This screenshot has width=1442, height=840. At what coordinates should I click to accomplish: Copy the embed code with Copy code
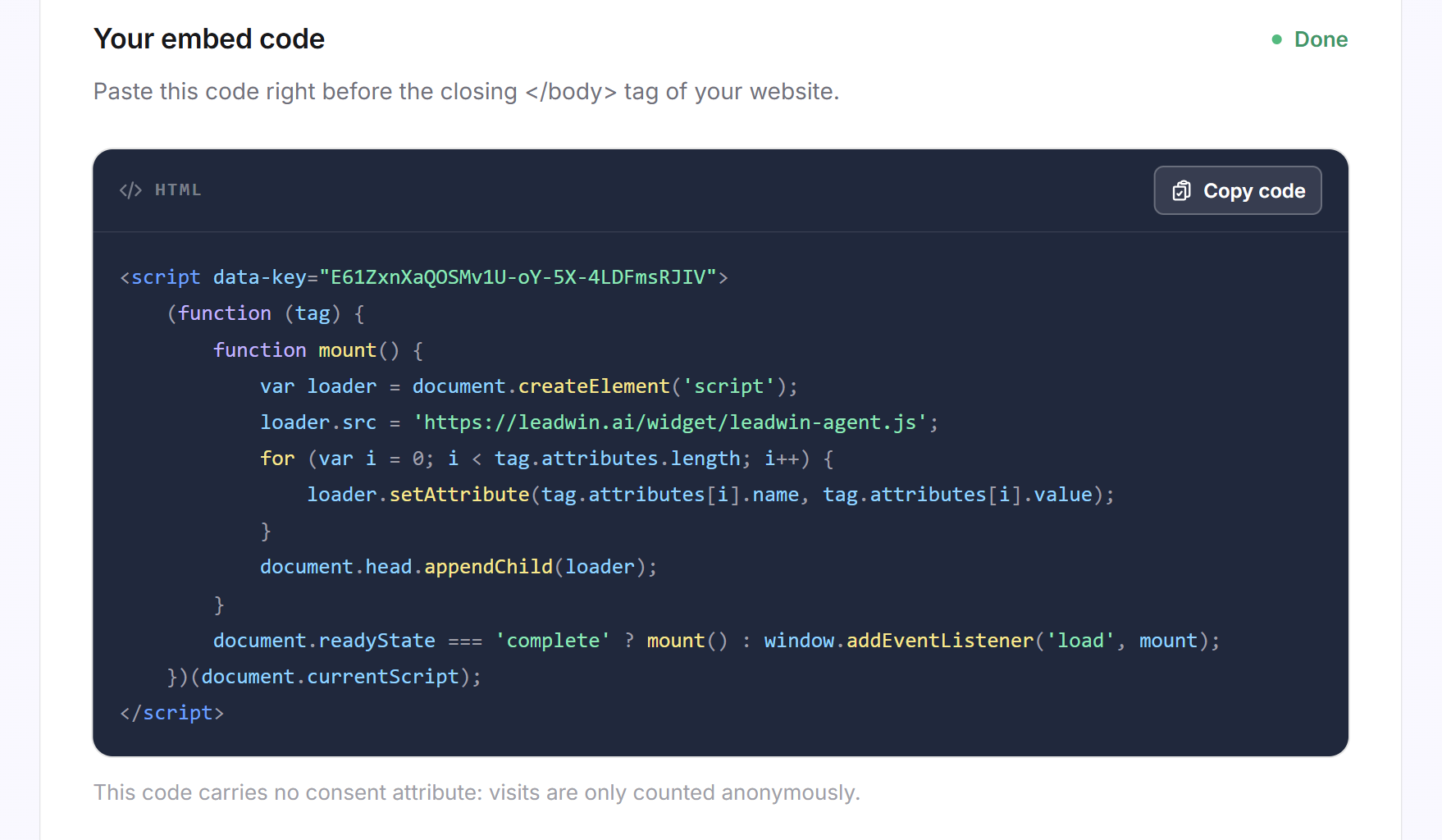(x=1238, y=190)
